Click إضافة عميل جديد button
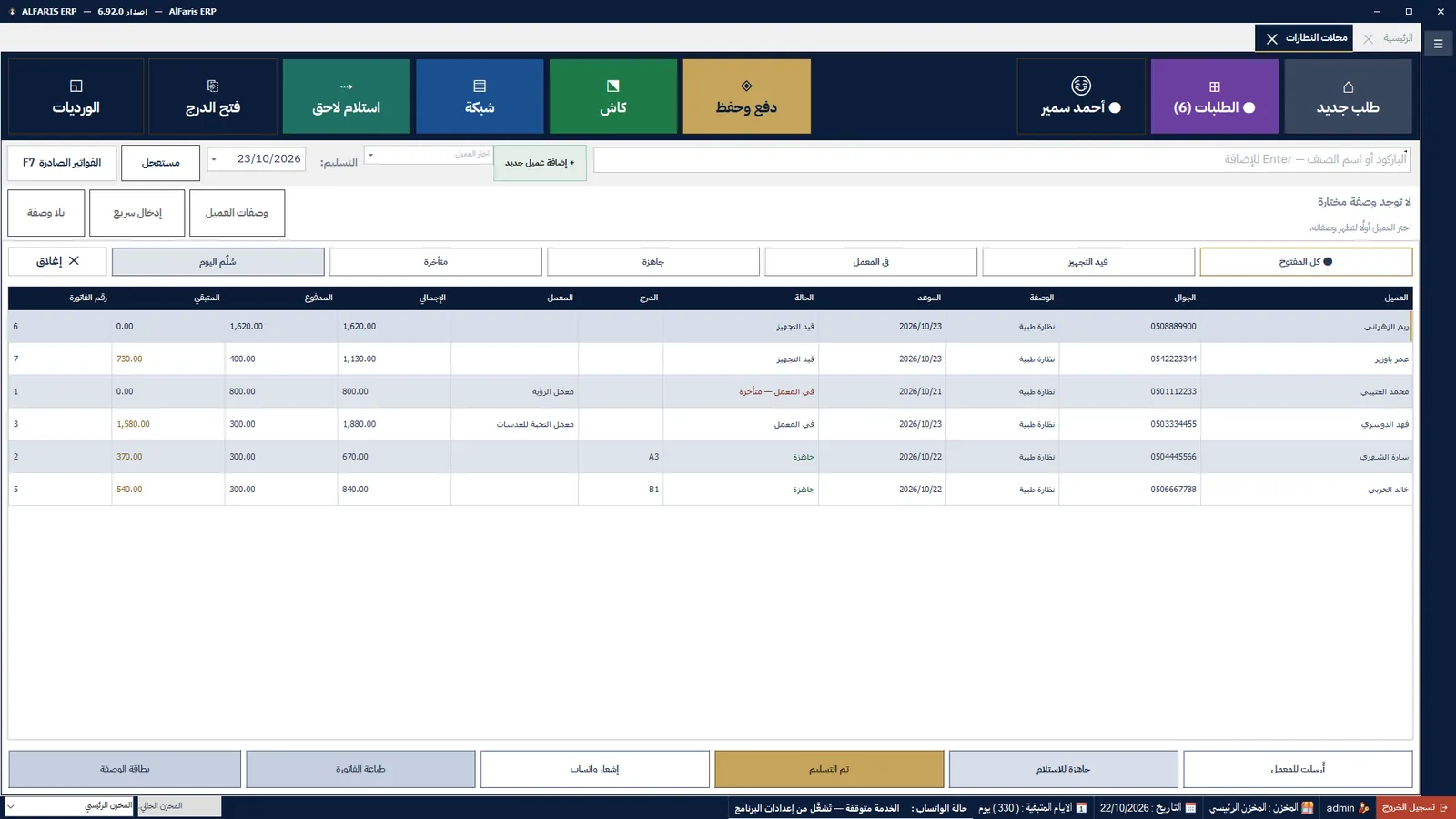 coord(540,163)
